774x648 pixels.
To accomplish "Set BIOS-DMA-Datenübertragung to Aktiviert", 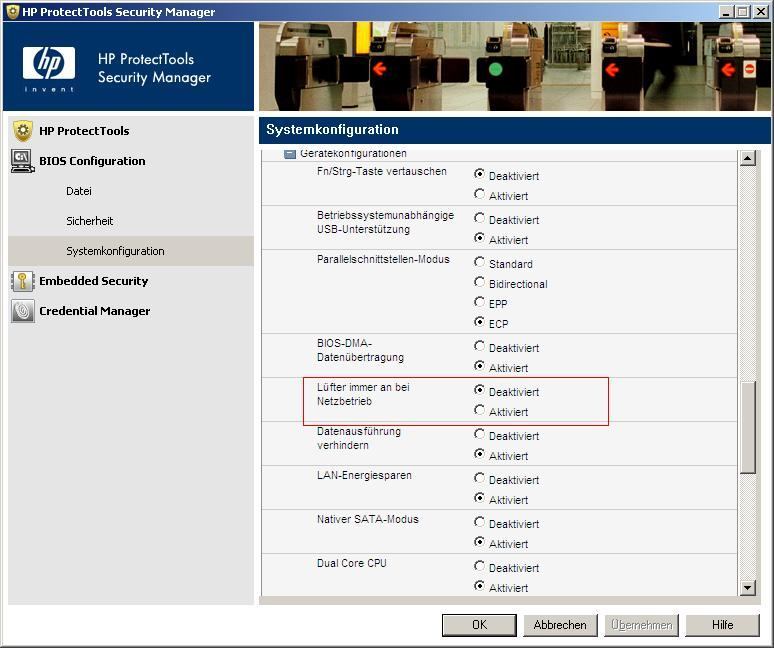I will [479, 366].
